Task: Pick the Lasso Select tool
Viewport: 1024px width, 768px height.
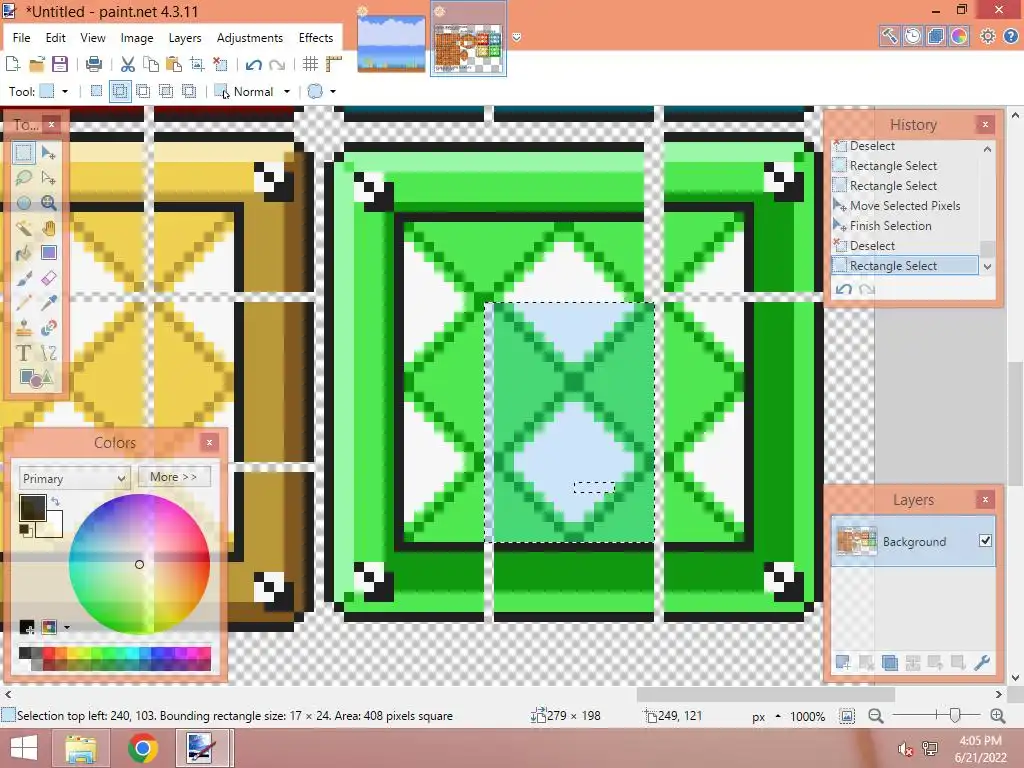Action: 24,178
